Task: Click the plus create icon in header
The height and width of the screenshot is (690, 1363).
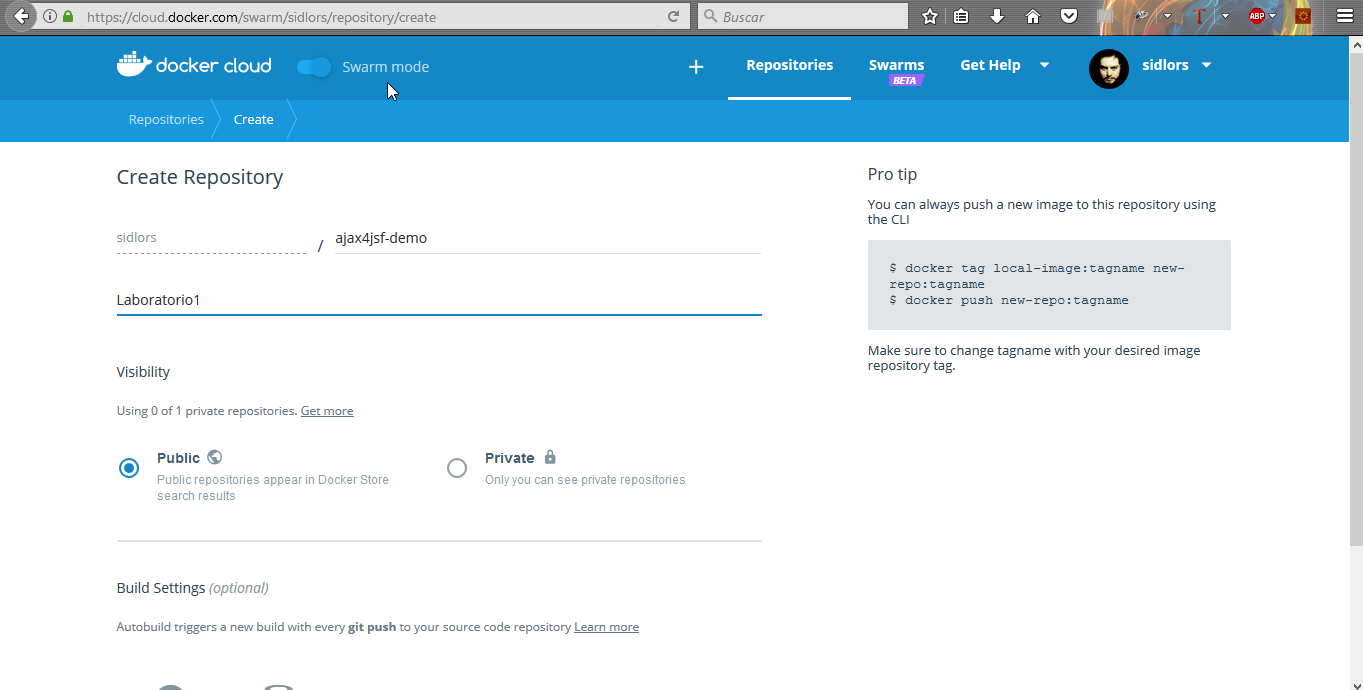Action: tap(696, 67)
